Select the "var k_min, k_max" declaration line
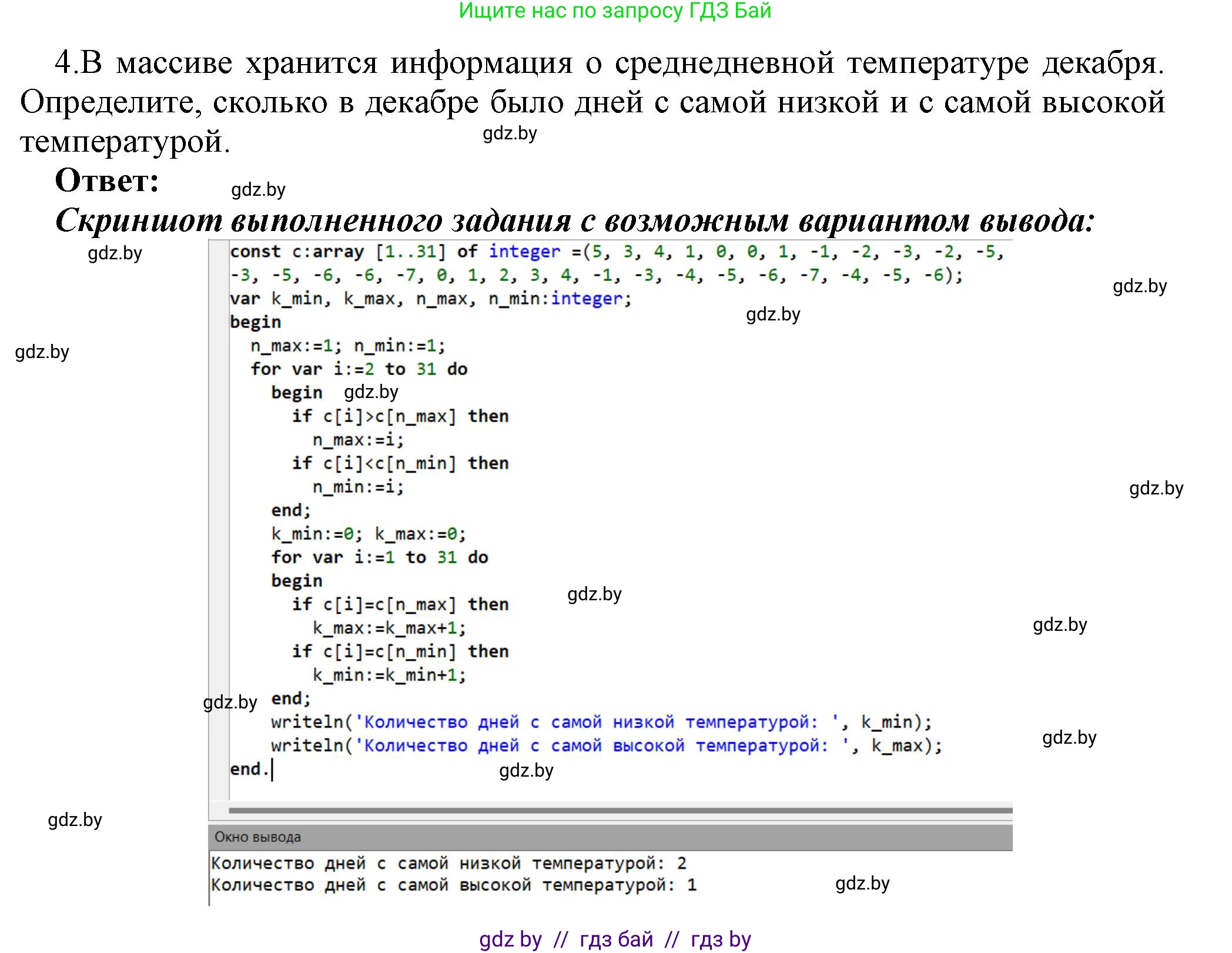The image size is (1232, 953). pyautogui.click(x=429, y=298)
